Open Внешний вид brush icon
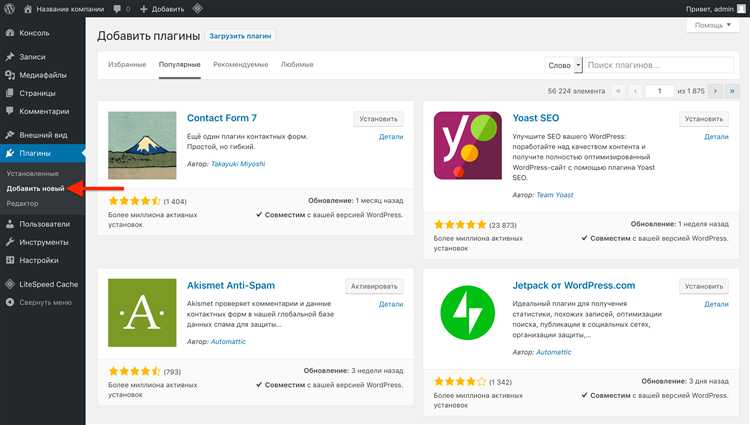The image size is (750, 425). pos(10,135)
